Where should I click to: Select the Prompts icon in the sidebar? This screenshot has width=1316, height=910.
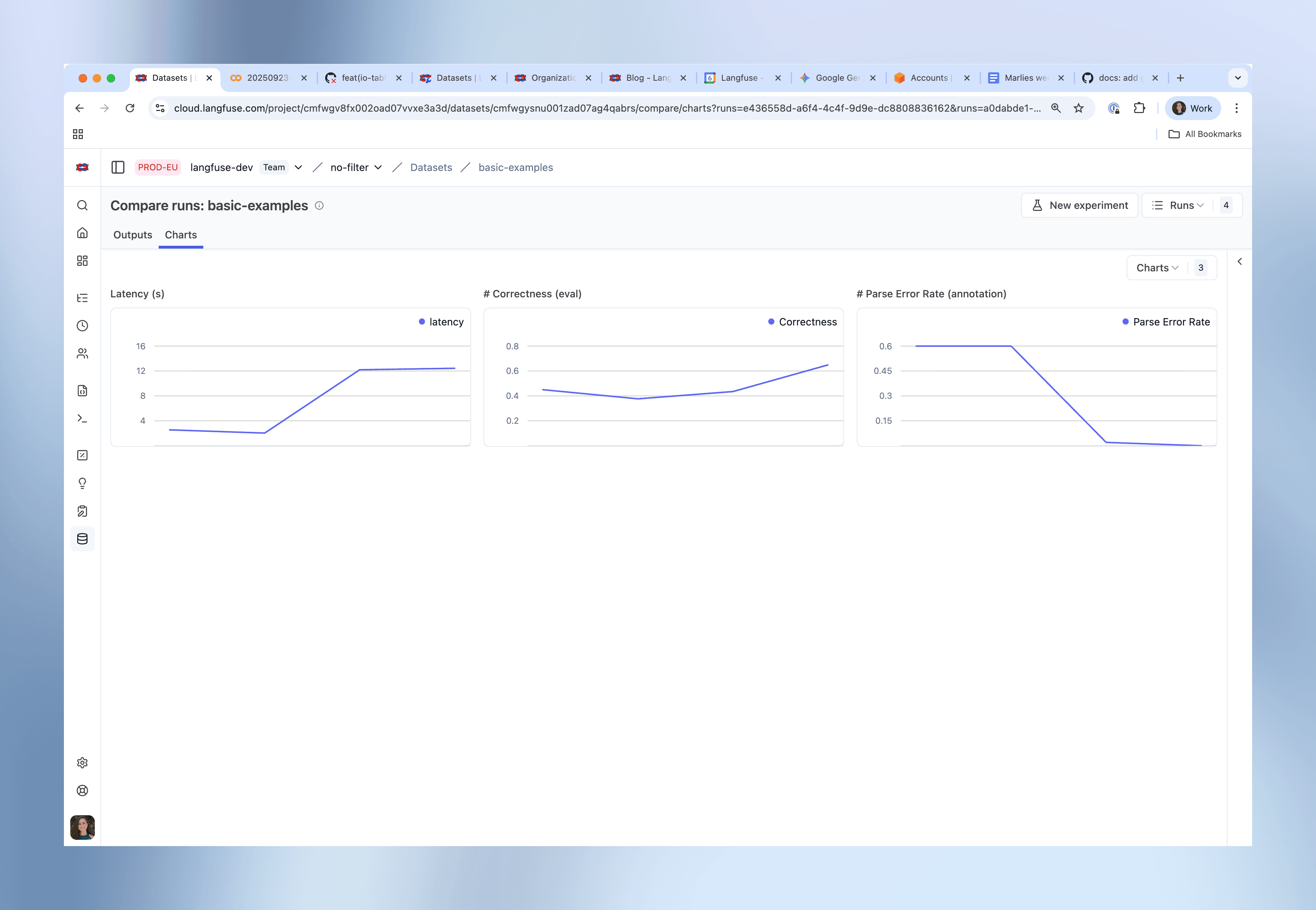(x=83, y=390)
